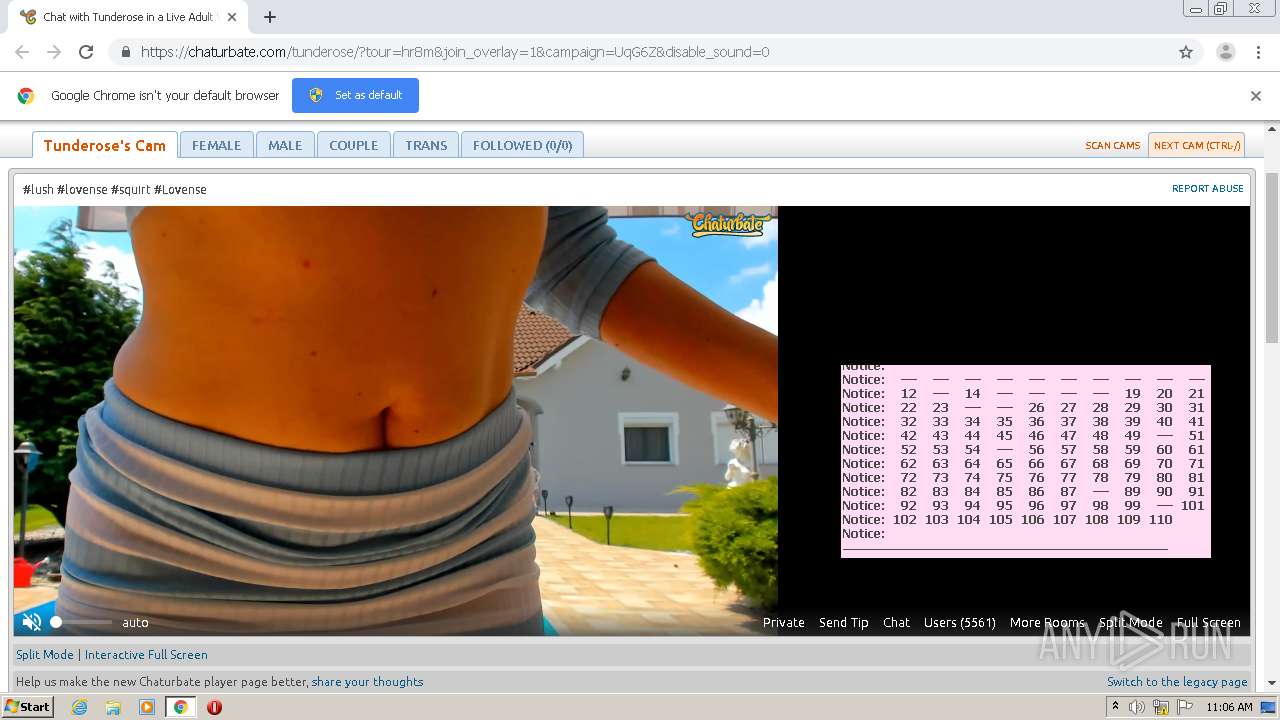Click the network tray icon
This screenshot has height=720, width=1280.
(1161, 707)
